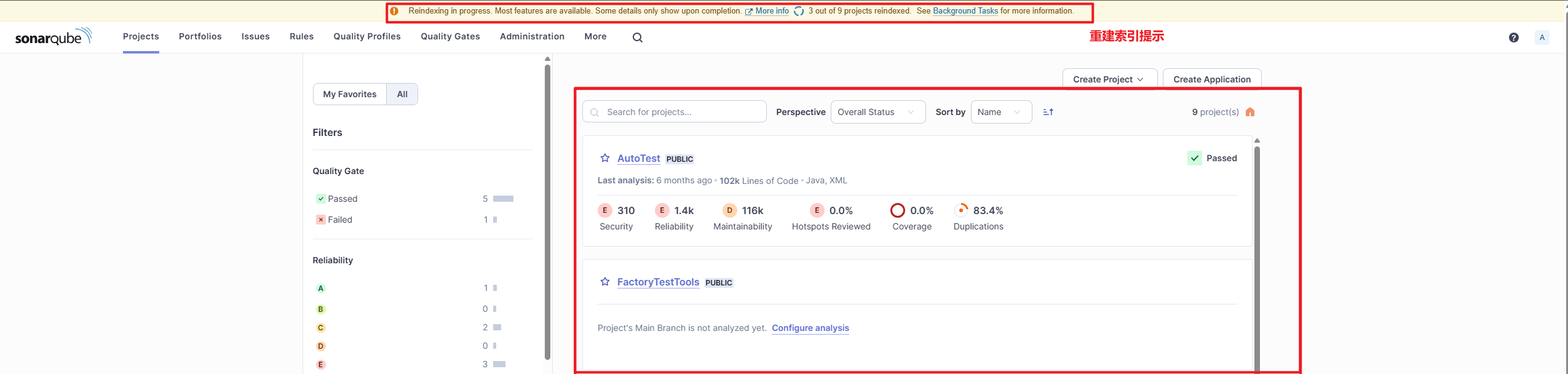Screen dimensions: 1568x374
Task: Filter projects by Passed quality gate
Action: coord(336,199)
